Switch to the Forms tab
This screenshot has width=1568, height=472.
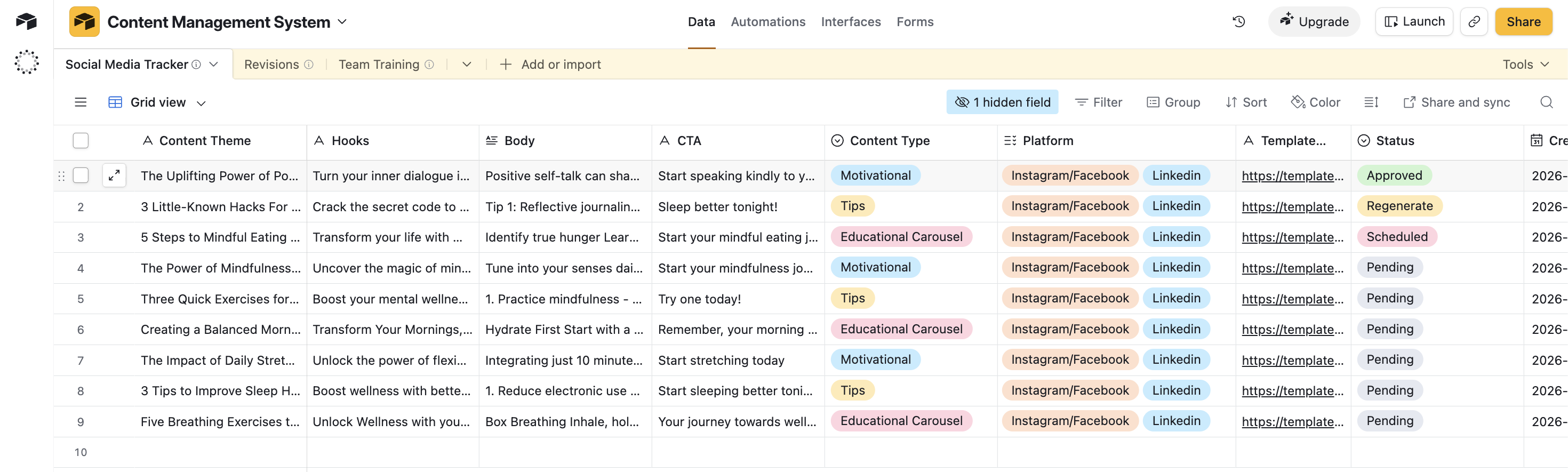click(x=914, y=22)
